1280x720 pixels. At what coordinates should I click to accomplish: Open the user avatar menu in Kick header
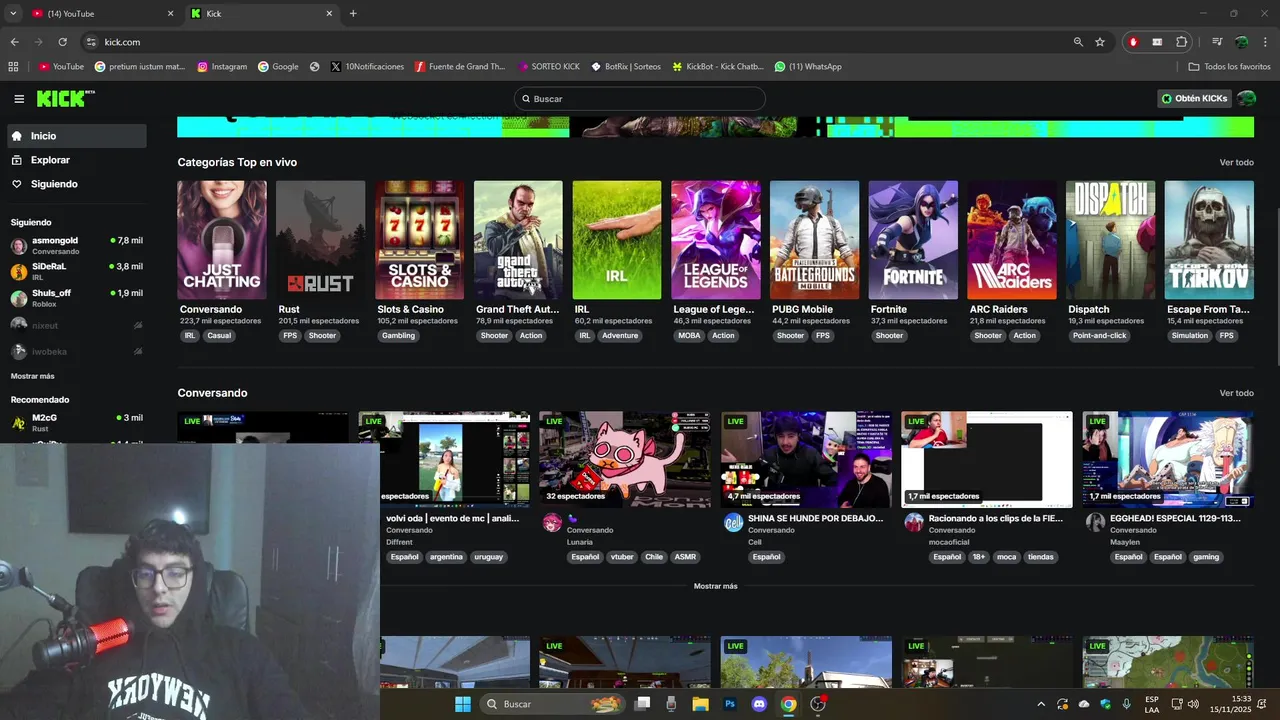(x=1246, y=99)
